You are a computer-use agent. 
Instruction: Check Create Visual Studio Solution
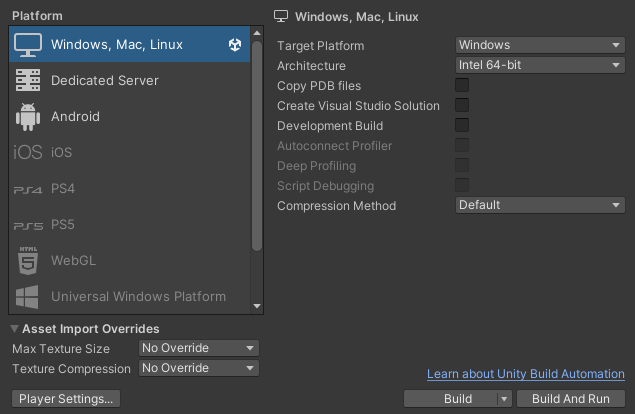462,105
